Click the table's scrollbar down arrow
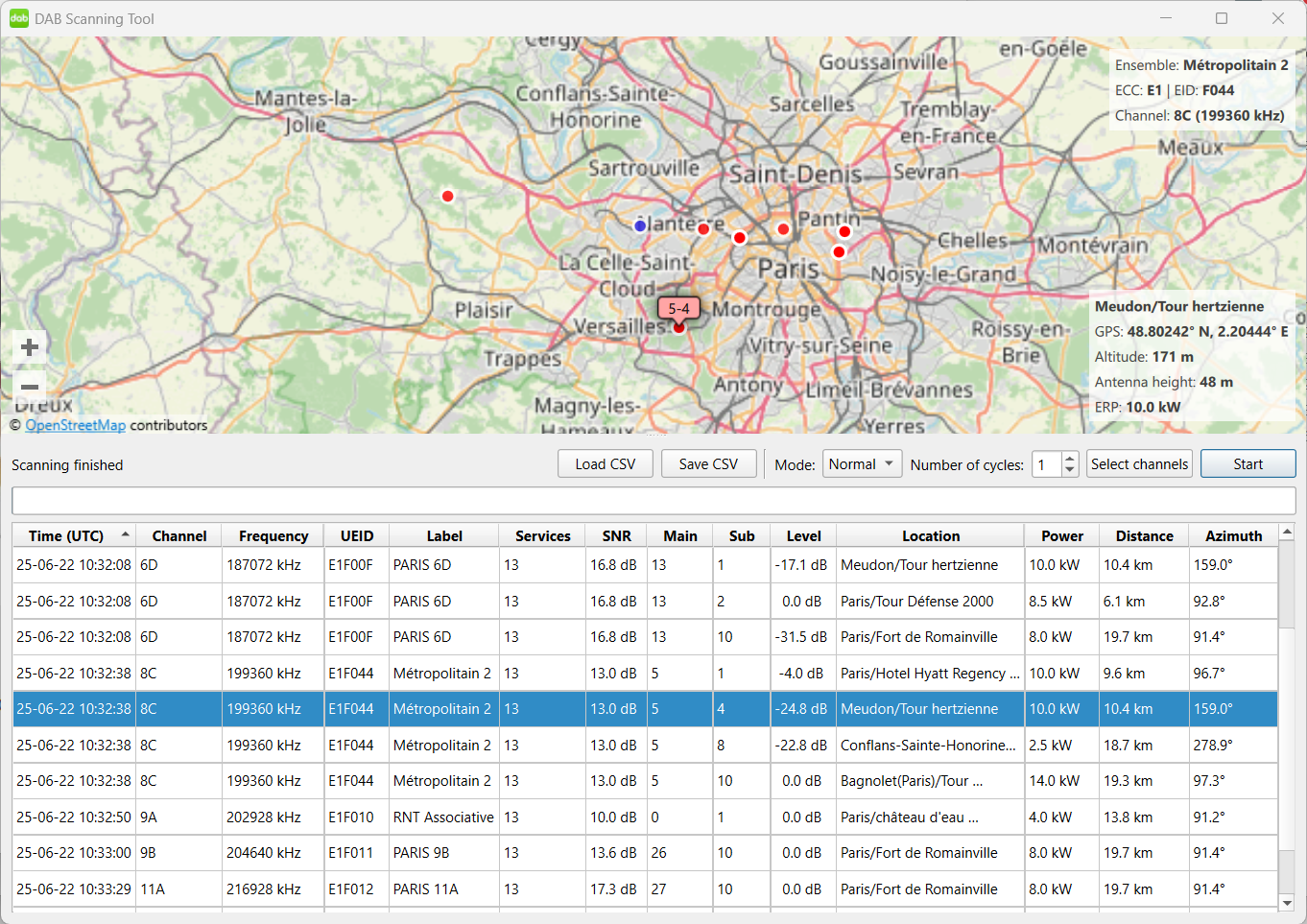This screenshot has height=924, width=1307. (1287, 902)
